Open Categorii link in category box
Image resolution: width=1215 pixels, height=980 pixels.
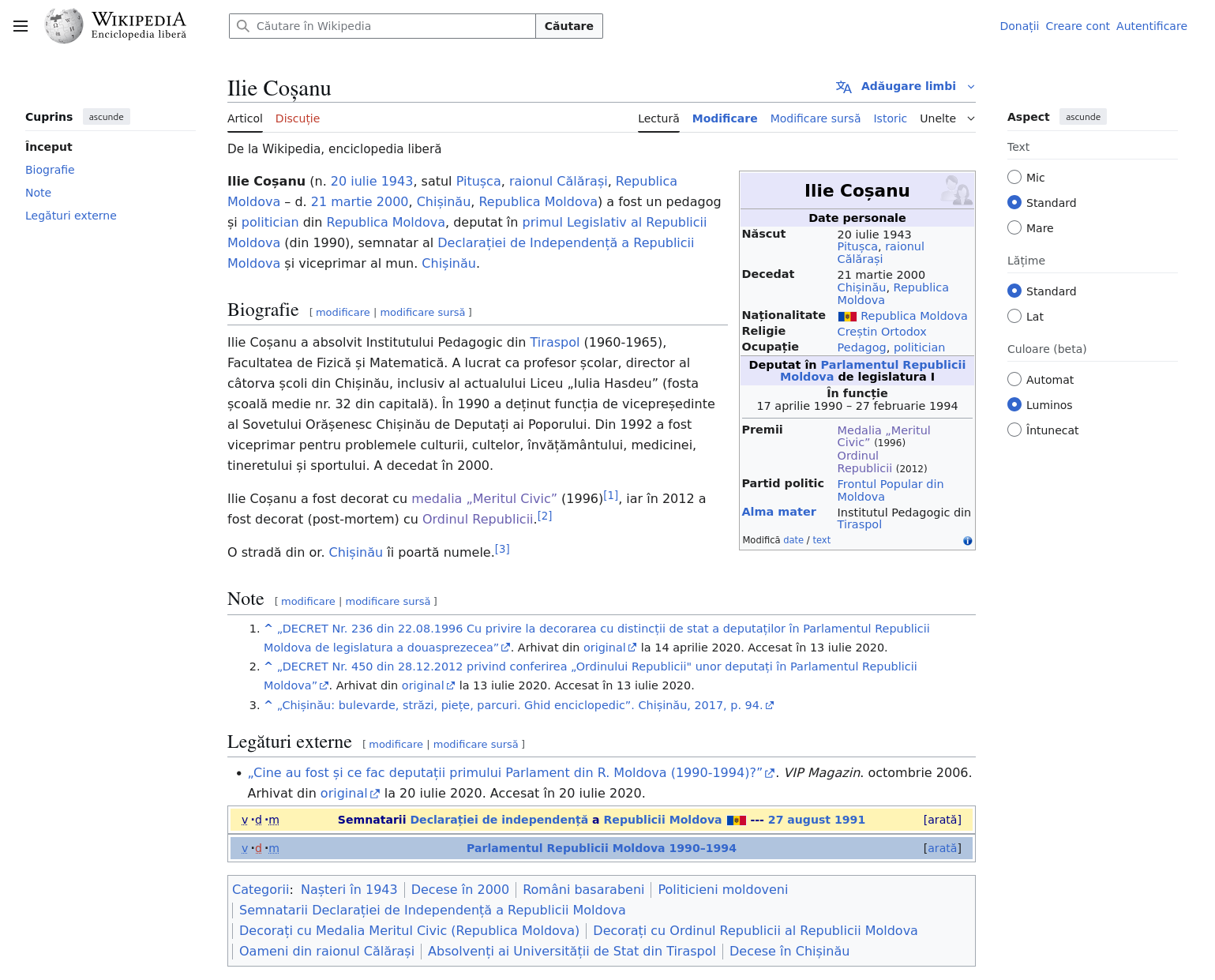261,890
